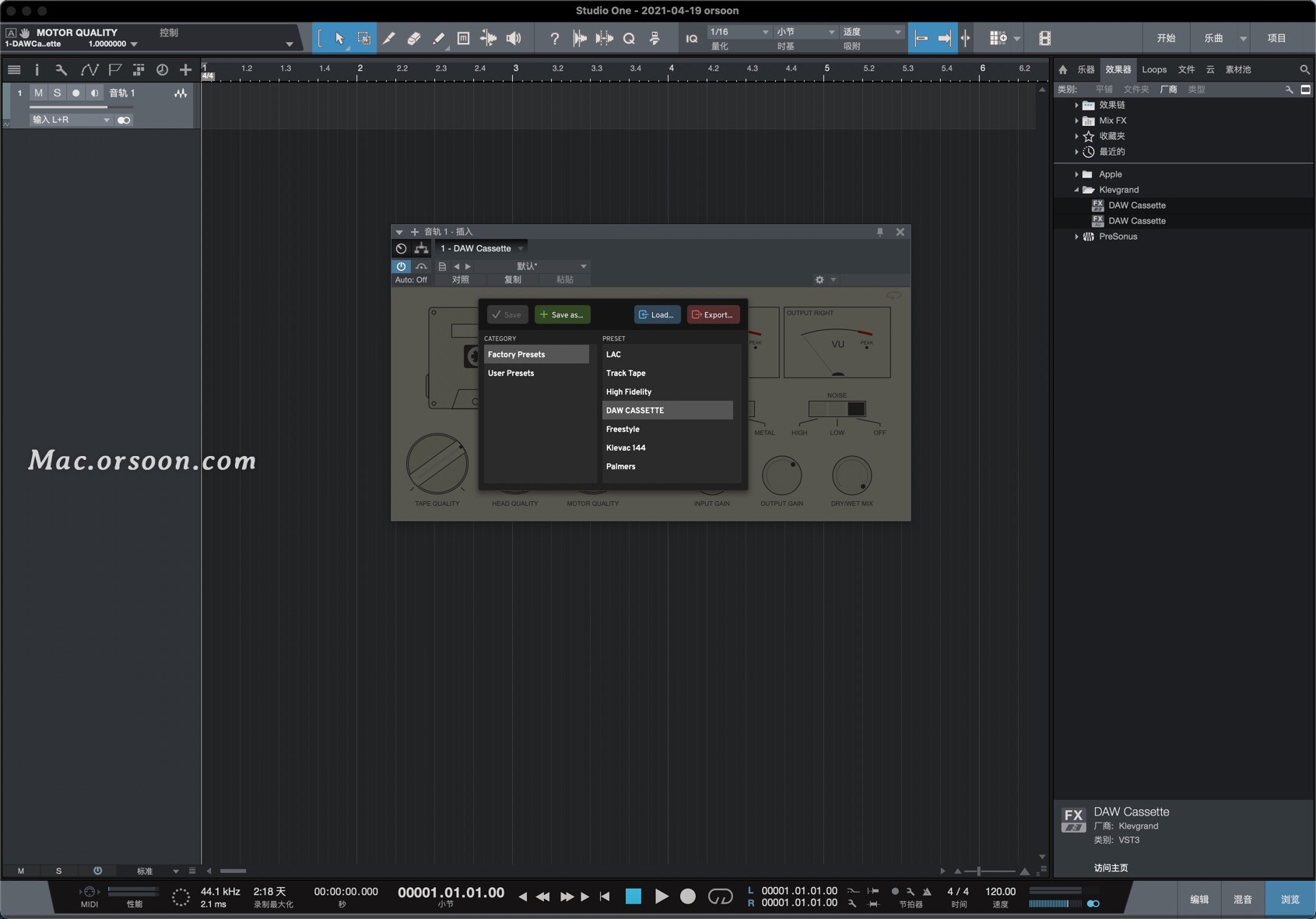
Task: Click the wrench track setup icon
Action: click(61, 69)
